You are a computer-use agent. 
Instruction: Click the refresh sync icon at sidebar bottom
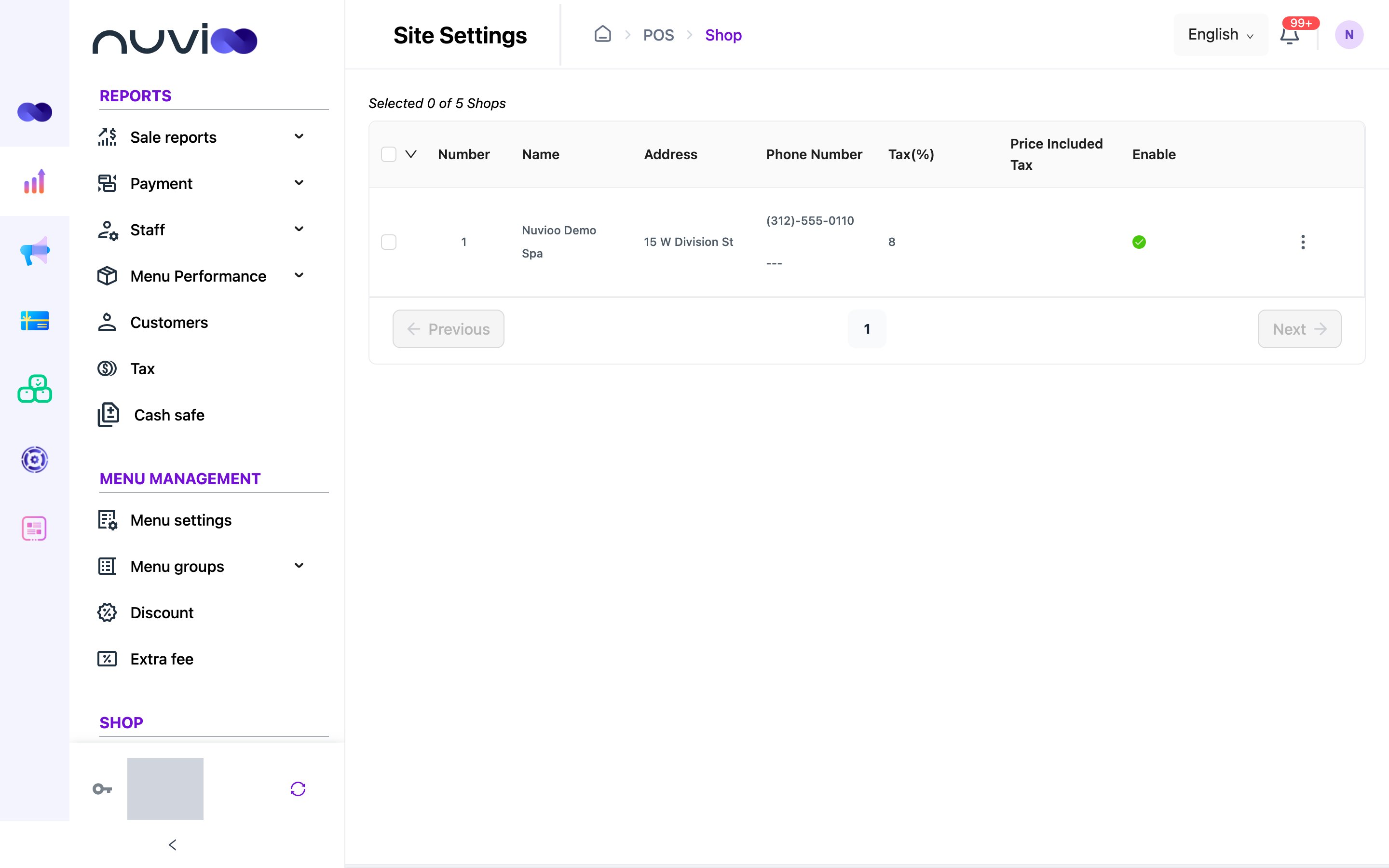[298, 789]
